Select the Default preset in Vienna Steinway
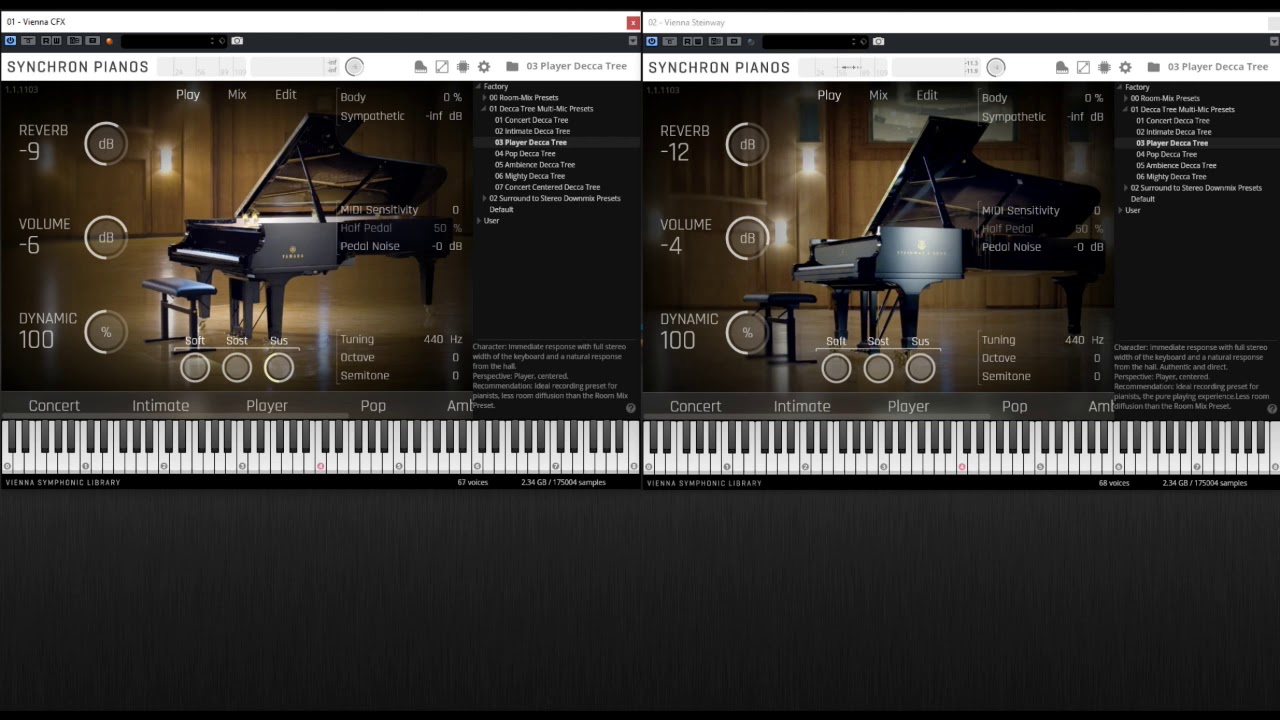1280x720 pixels. click(1143, 199)
